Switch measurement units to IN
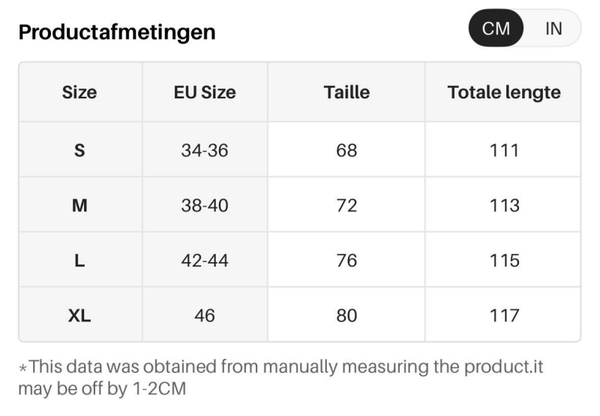This screenshot has height=416, width=600. (553, 29)
